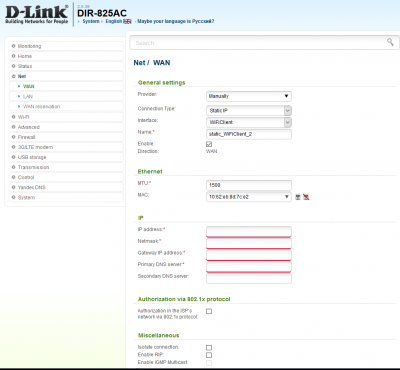The image size is (400, 370).
Task: Tick the Enable RIP checkbox
Action: pyautogui.click(x=209, y=355)
